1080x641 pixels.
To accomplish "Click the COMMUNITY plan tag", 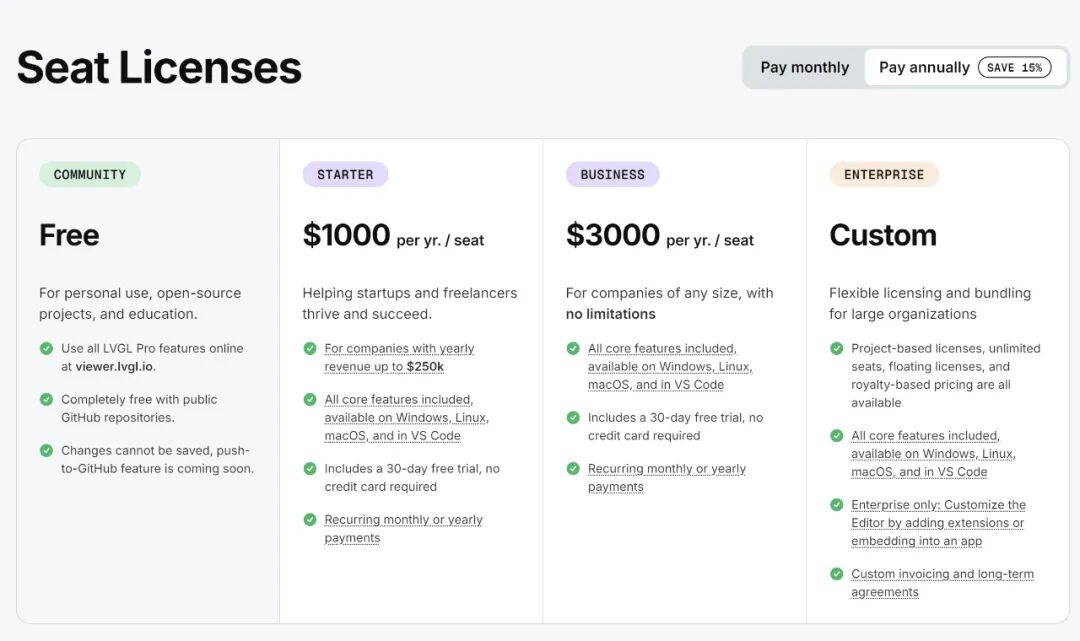I will 90,174.
